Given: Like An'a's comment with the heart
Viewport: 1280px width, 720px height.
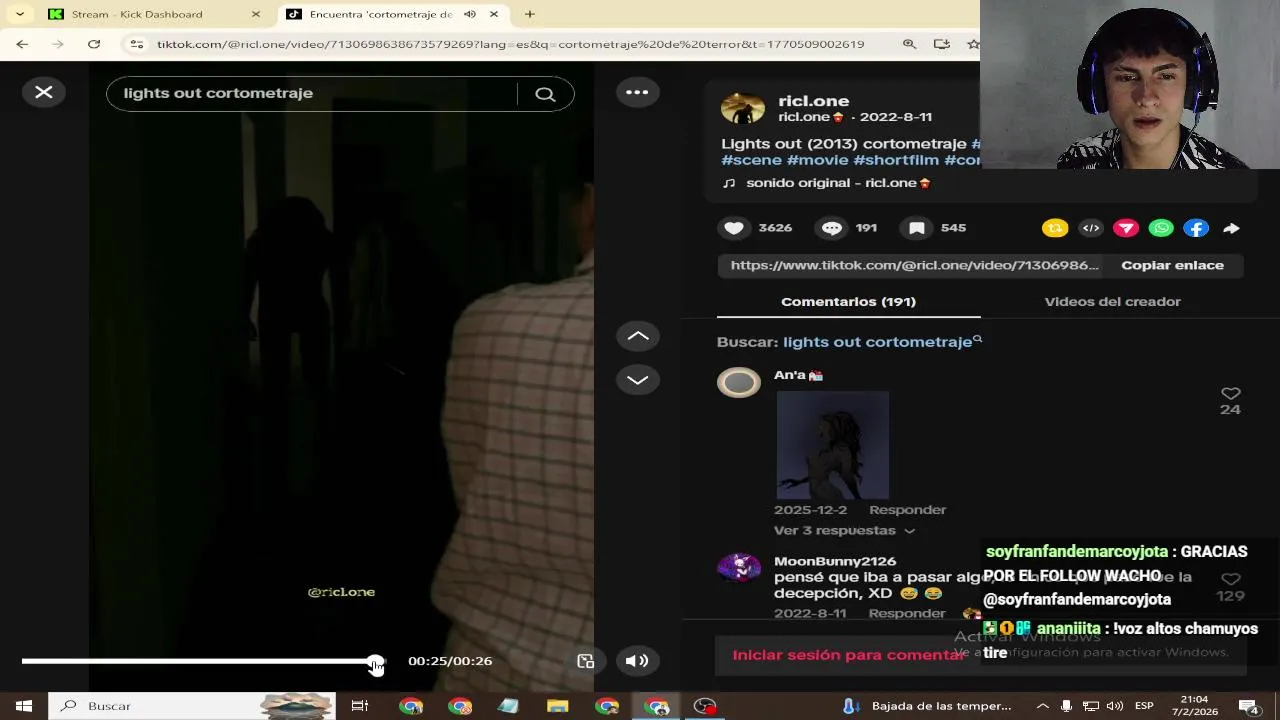Looking at the screenshot, I should pyautogui.click(x=1230, y=393).
